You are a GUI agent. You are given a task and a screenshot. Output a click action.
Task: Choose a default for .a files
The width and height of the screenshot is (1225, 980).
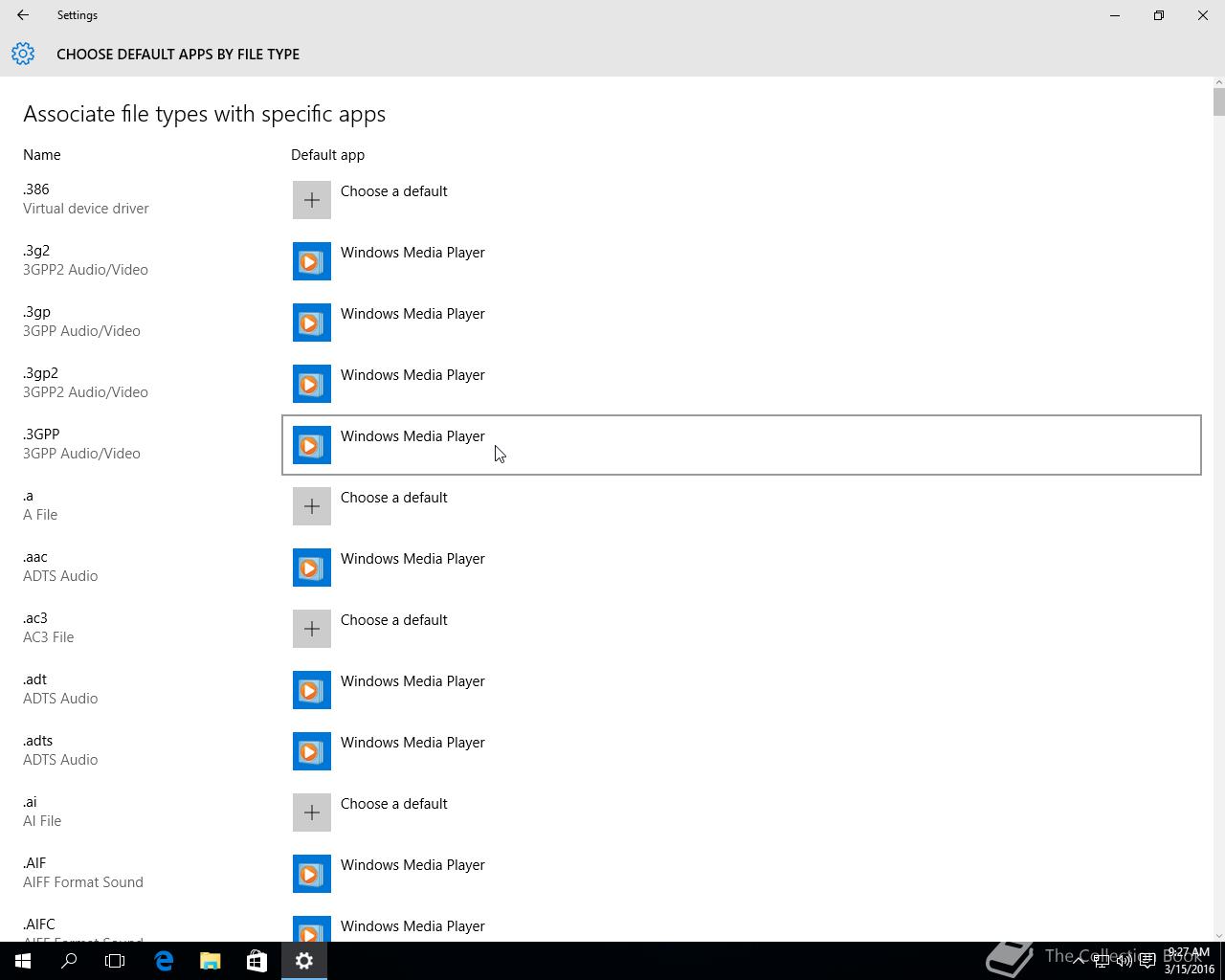point(742,506)
